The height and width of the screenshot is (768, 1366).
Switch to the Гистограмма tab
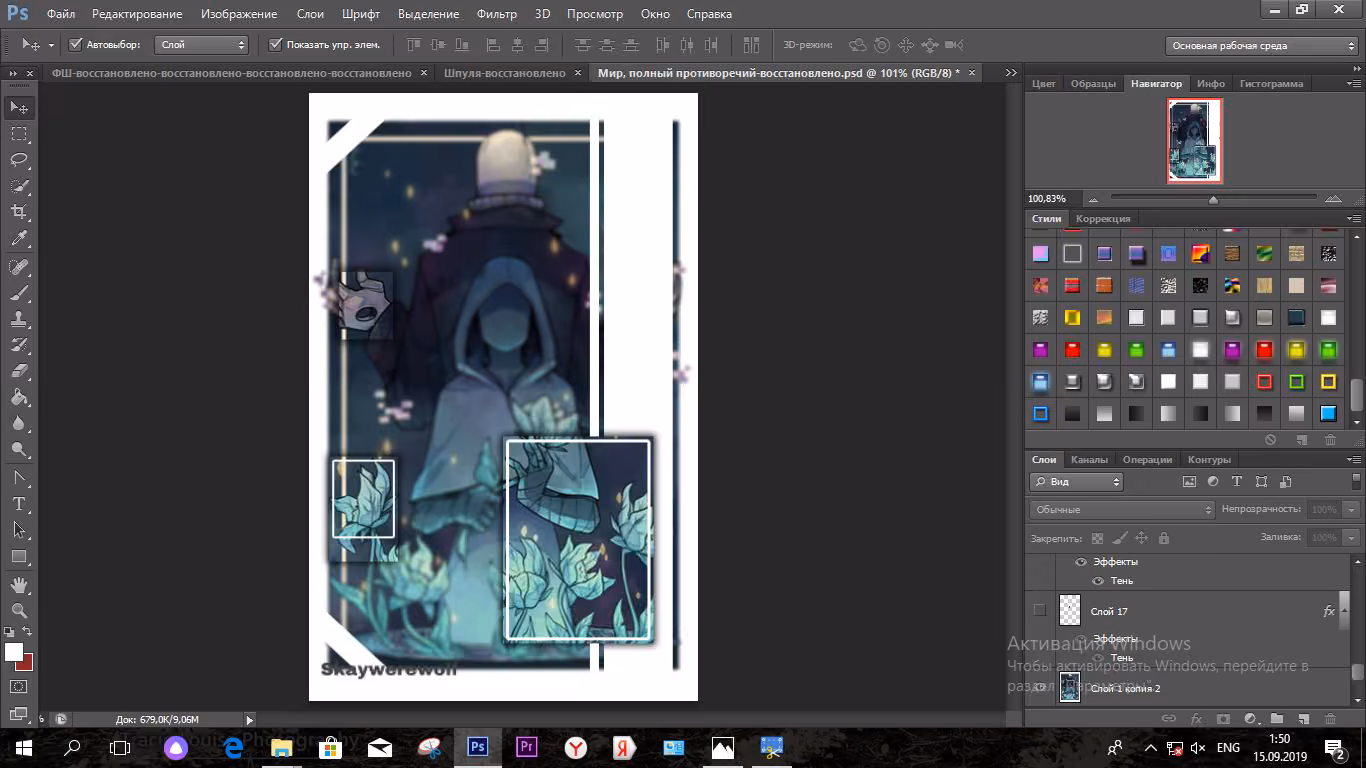(x=1271, y=84)
